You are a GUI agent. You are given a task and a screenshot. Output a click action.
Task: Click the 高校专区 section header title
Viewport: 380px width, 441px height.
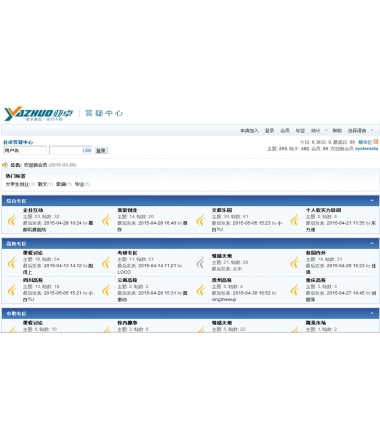coord(16,244)
